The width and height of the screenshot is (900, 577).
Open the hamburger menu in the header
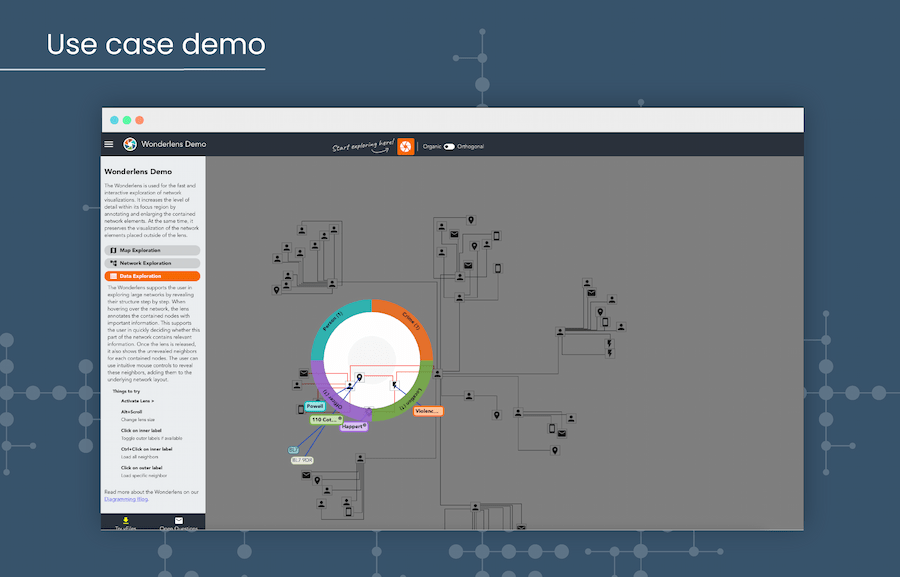click(x=109, y=145)
